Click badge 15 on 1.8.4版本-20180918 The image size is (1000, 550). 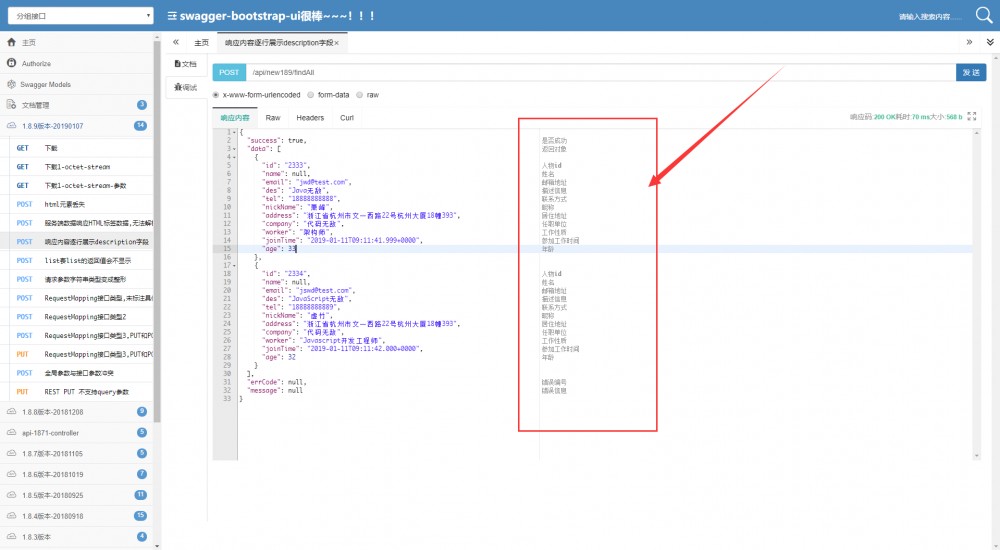pos(140,516)
